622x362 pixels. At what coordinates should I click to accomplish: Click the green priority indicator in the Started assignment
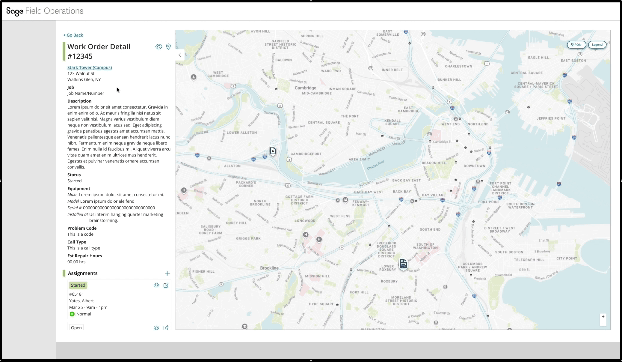point(72,314)
